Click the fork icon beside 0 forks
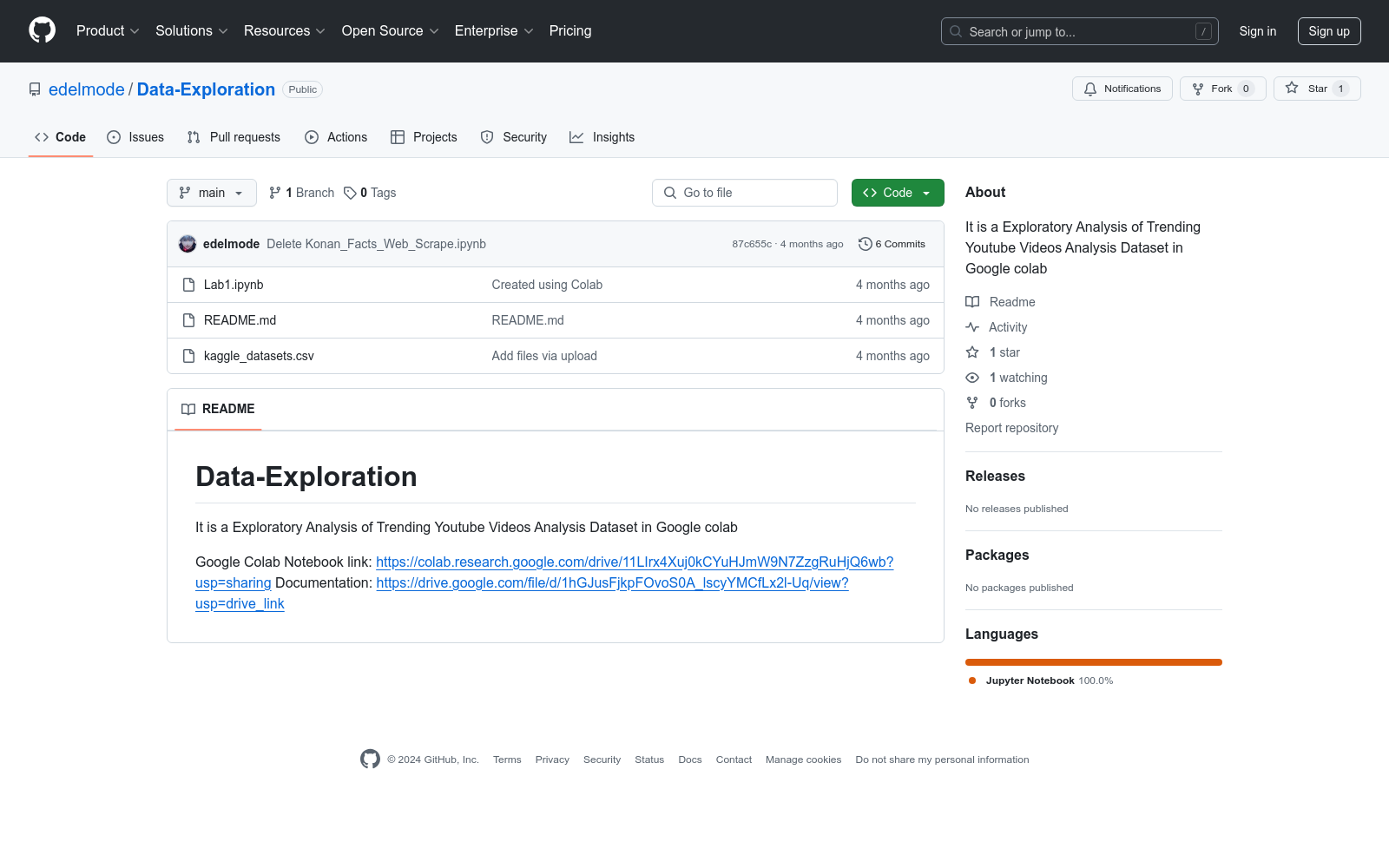This screenshot has width=1389, height=868. tap(972, 403)
